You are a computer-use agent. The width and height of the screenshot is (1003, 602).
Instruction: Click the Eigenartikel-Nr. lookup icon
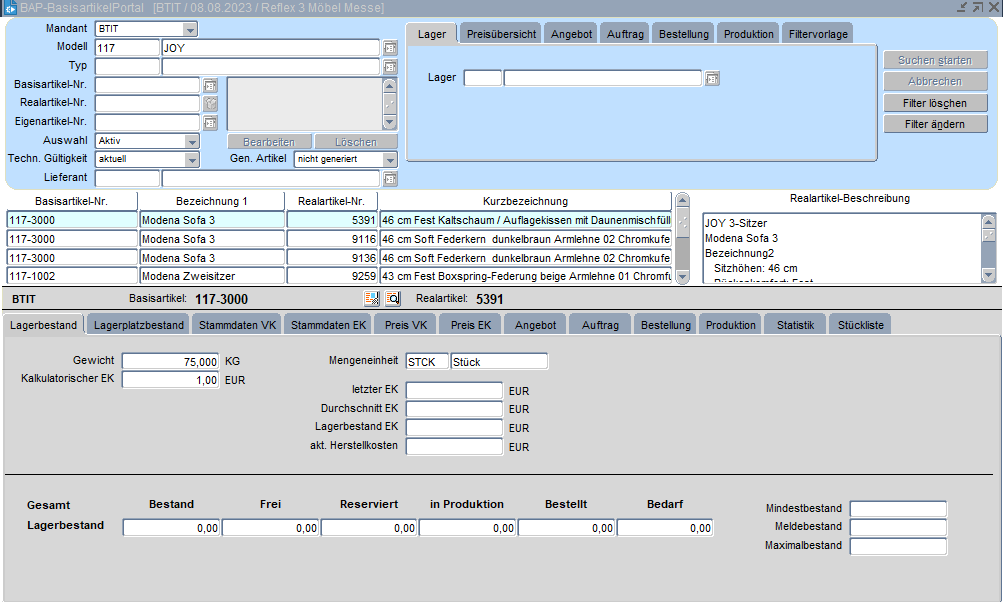click(x=210, y=122)
